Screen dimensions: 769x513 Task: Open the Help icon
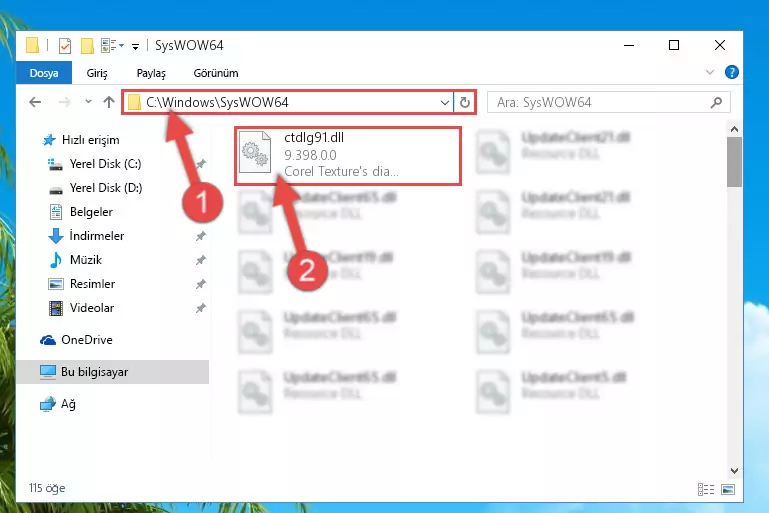(x=732, y=73)
